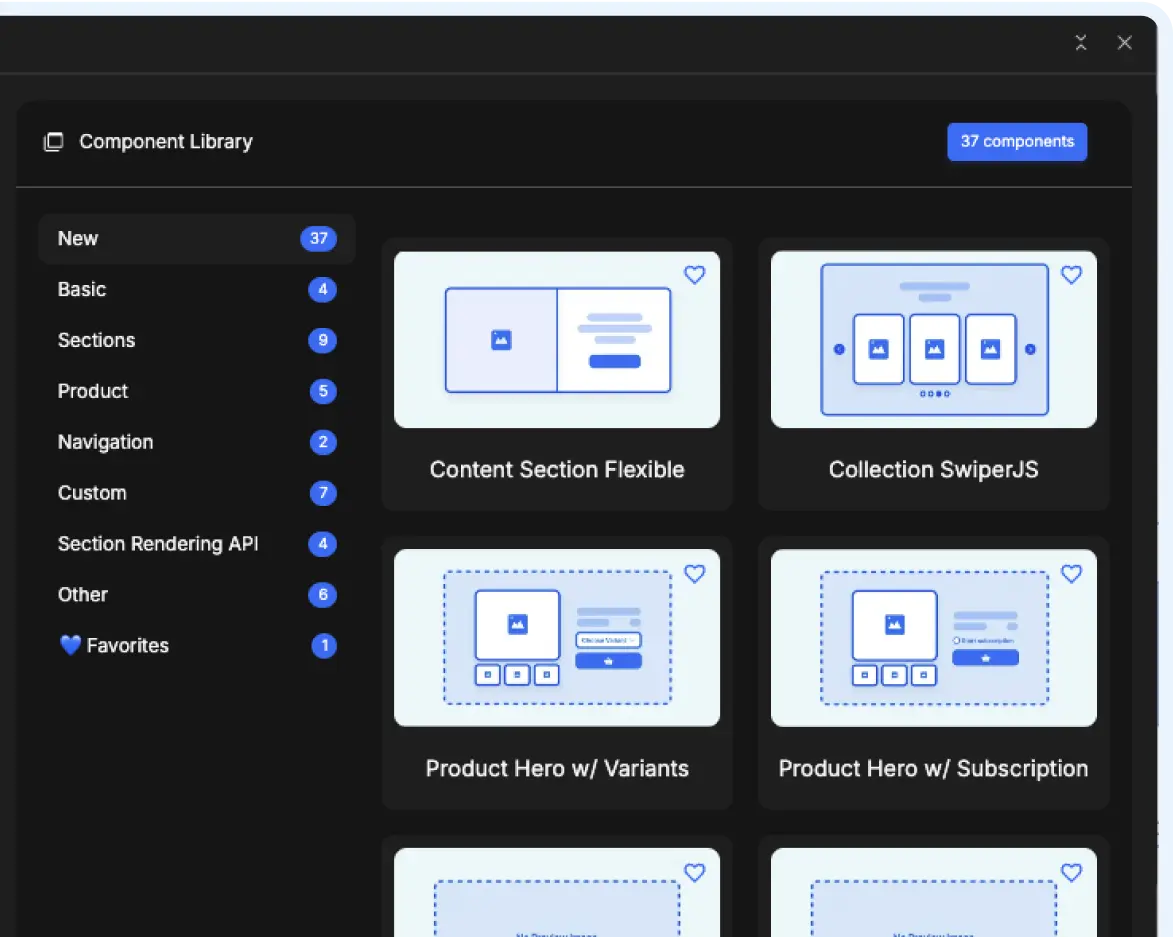Open the Product category
This screenshot has width=1173, height=937.
pos(197,391)
